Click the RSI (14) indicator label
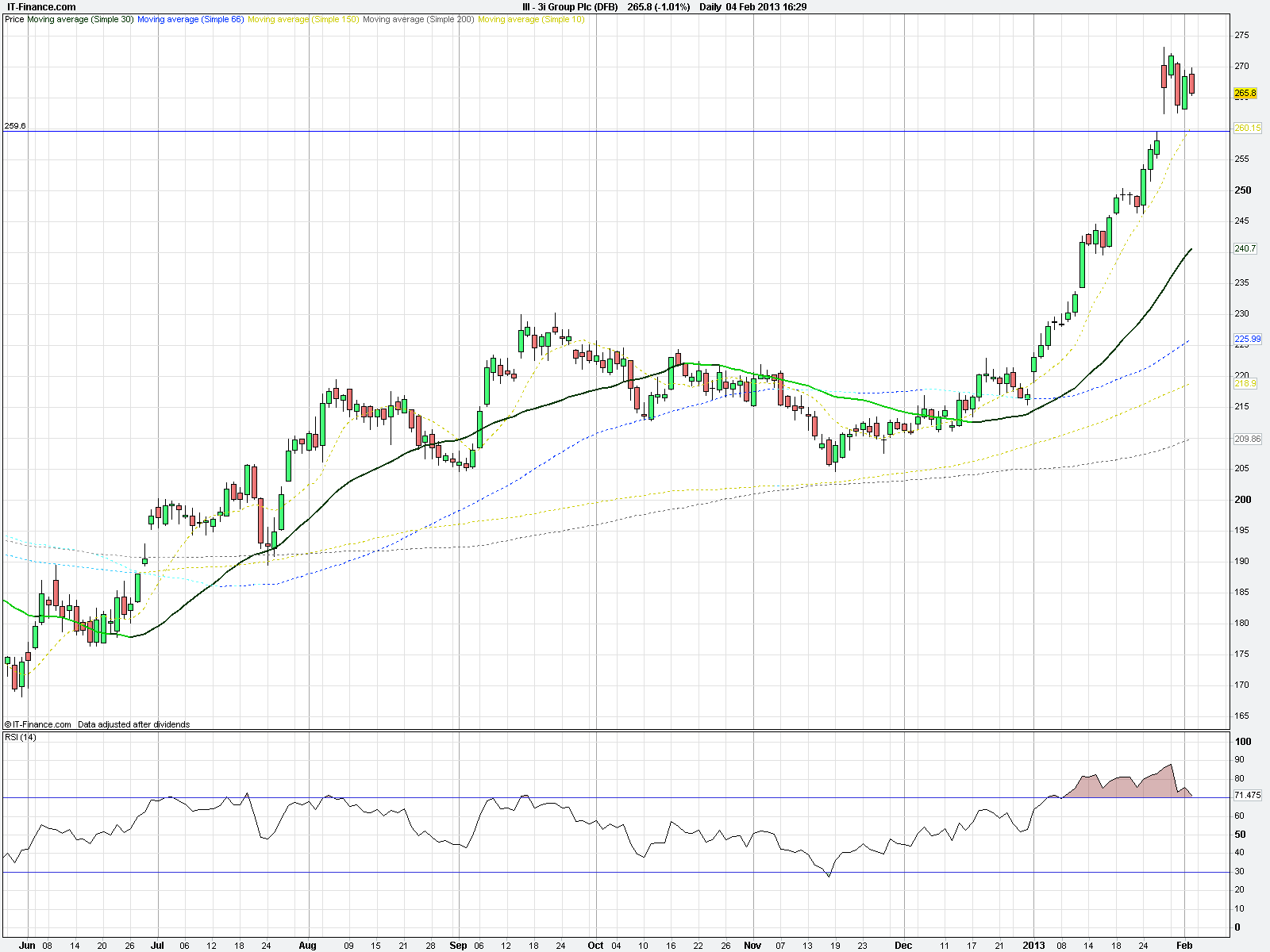The width and height of the screenshot is (1270, 952). pos(21,738)
